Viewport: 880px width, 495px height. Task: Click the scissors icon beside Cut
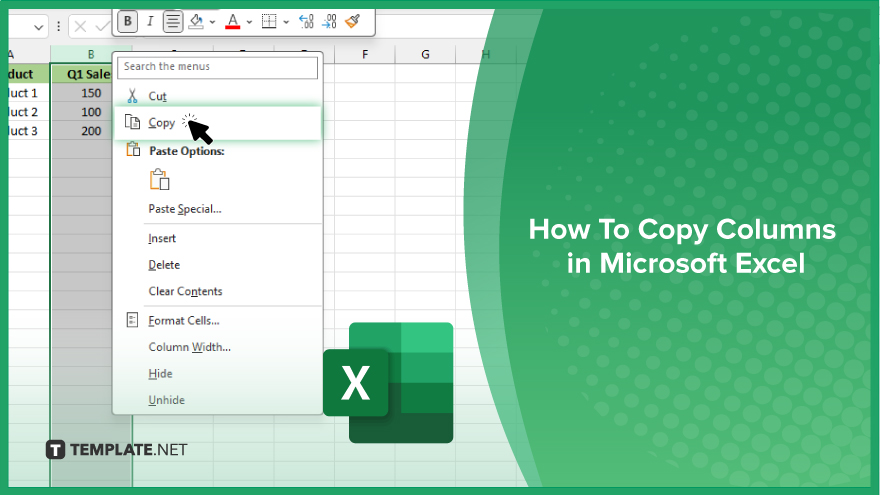point(132,96)
